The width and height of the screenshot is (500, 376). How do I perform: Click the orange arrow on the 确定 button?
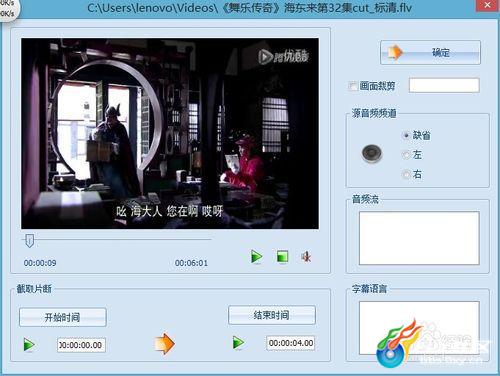point(396,52)
